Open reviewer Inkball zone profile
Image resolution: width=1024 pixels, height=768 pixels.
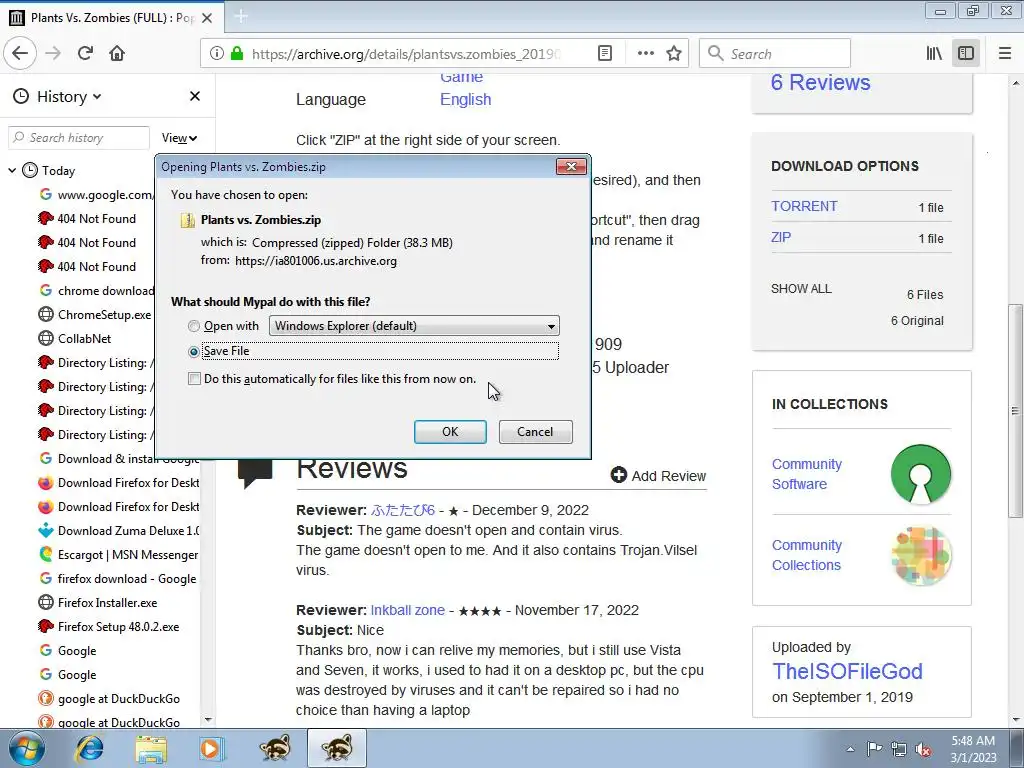[x=408, y=610]
